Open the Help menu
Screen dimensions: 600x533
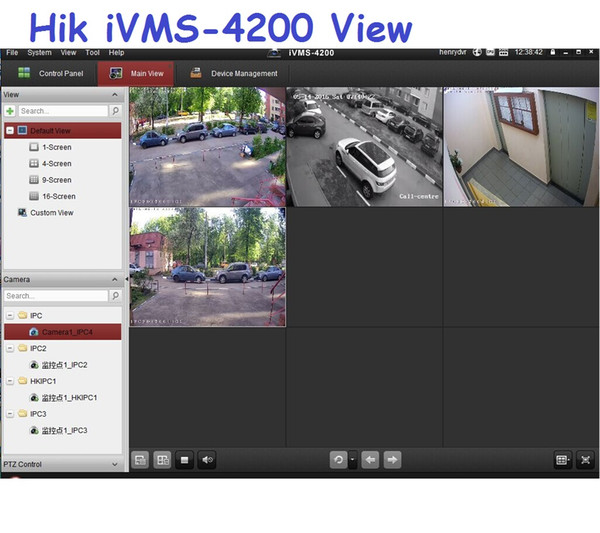click(x=116, y=52)
